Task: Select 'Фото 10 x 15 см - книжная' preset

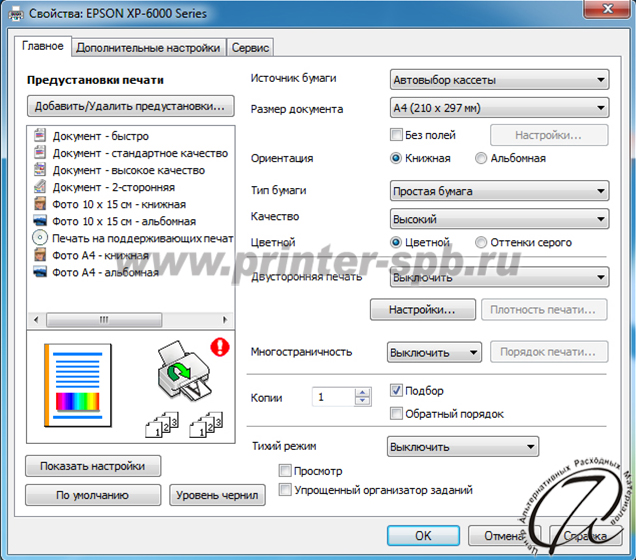Action: [x=119, y=204]
